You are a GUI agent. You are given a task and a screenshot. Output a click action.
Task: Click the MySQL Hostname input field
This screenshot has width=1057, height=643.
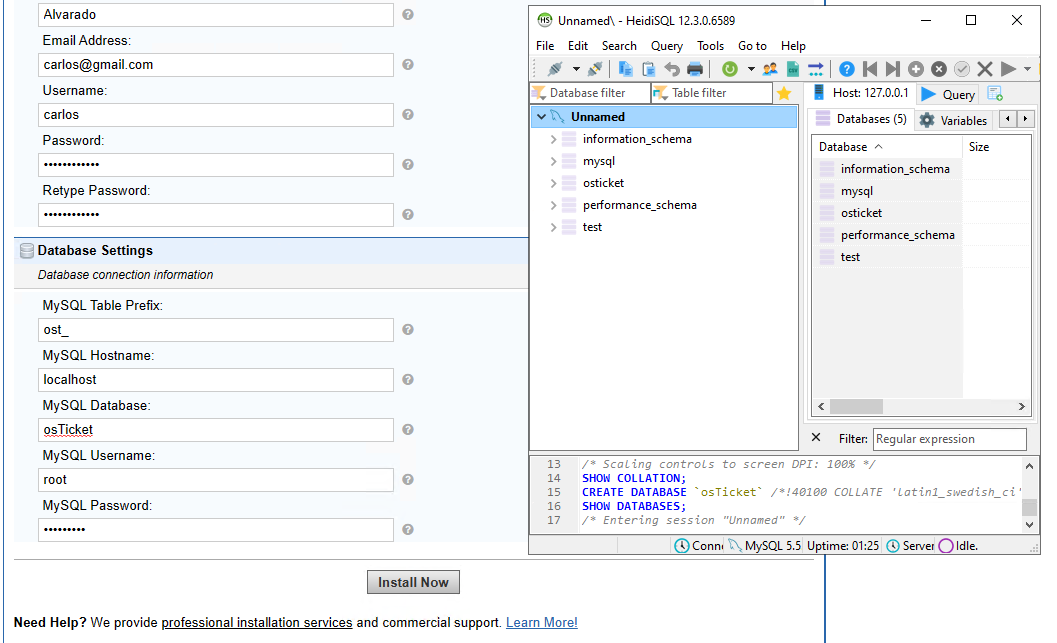216,379
